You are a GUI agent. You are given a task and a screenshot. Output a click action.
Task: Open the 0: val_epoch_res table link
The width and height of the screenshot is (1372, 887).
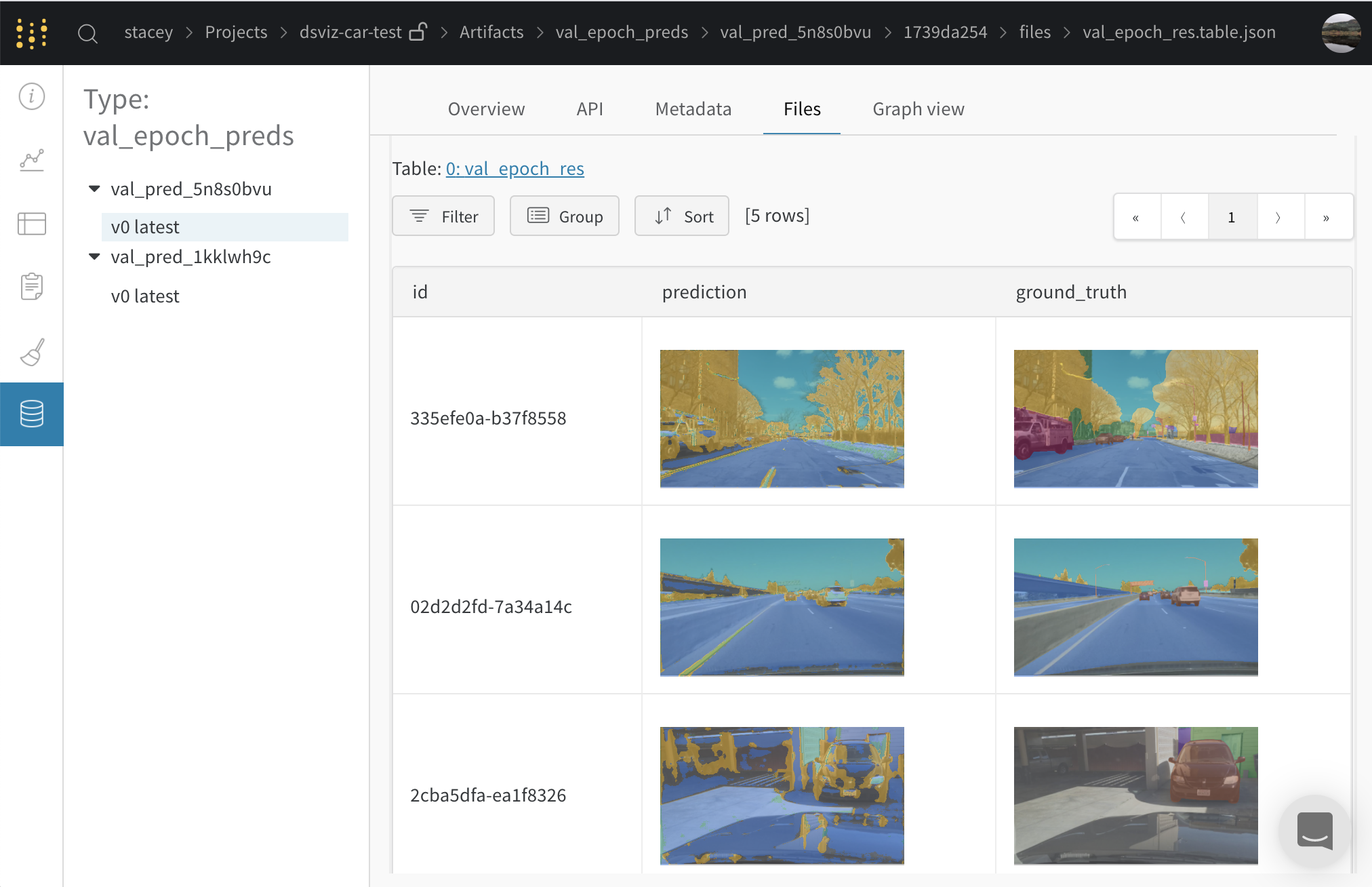[514, 169]
